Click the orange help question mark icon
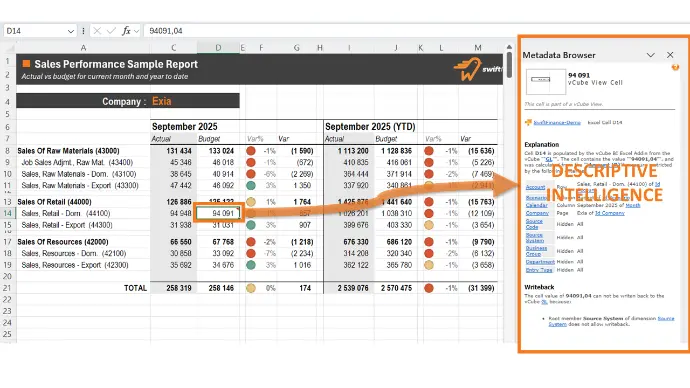This screenshot has height=388, width=690. [x=675, y=67]
